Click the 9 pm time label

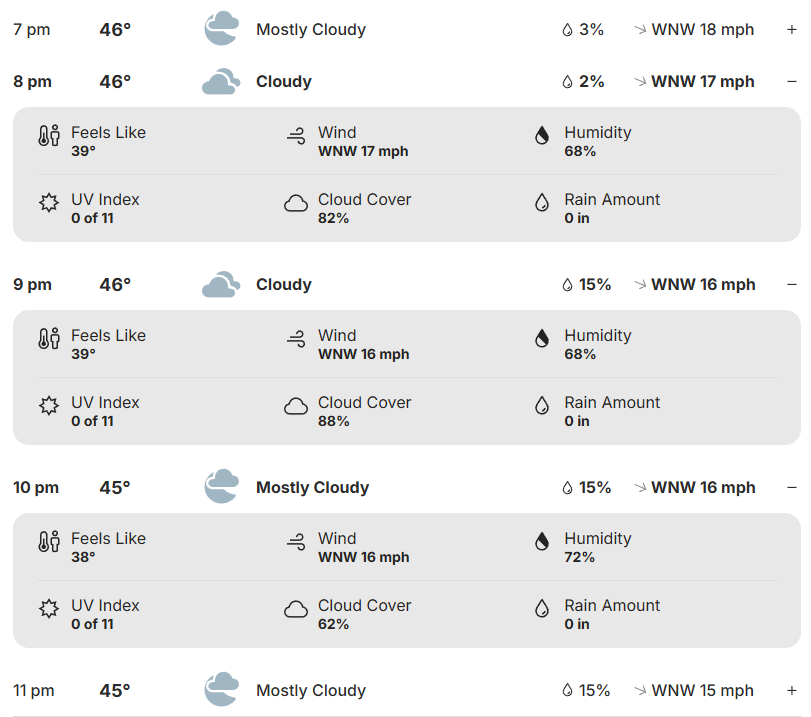click(32, 285)
